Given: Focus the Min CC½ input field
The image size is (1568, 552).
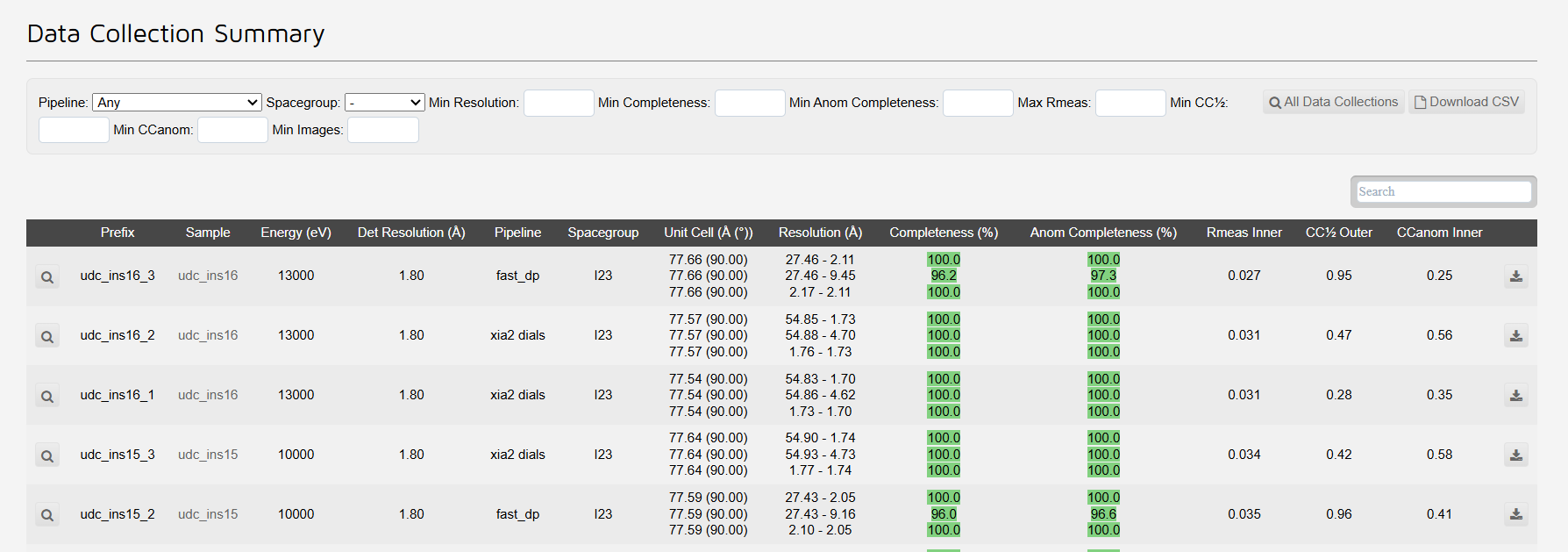Looking at the screenshot, I should pos(74,130).
